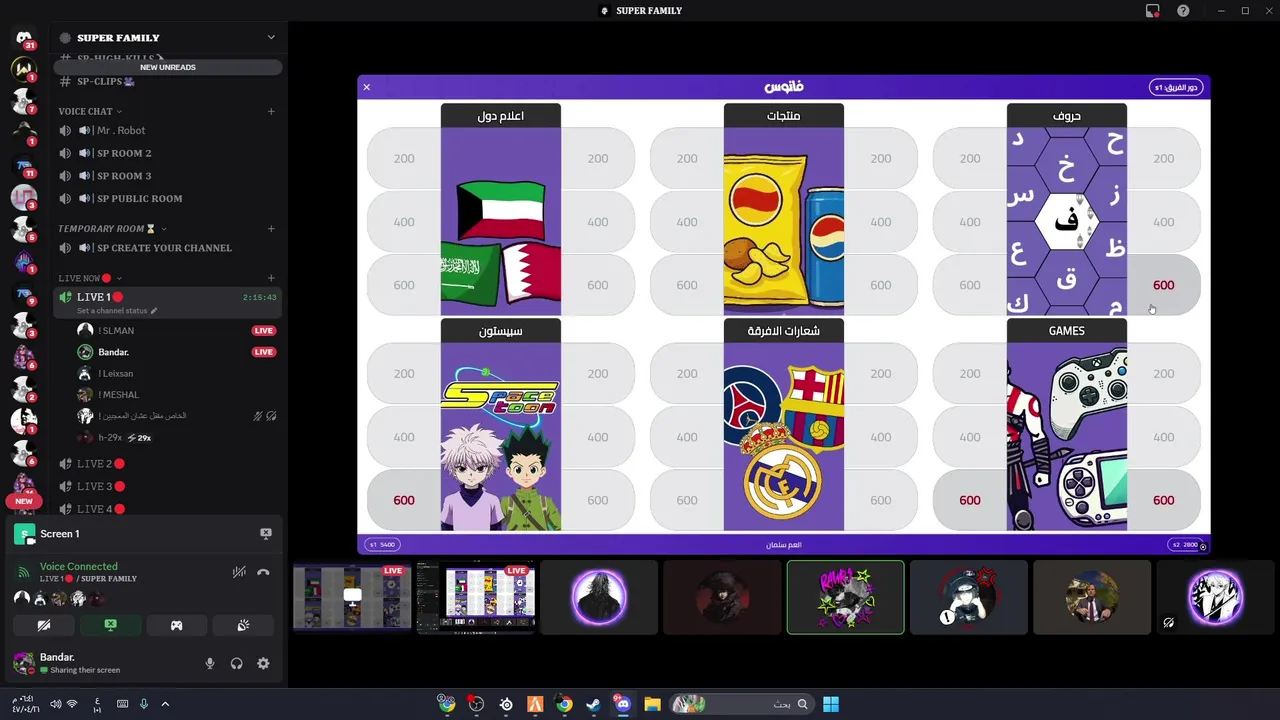Close game board with X icon
This screenshot has width=1280, height=720.
pos(367,87)
